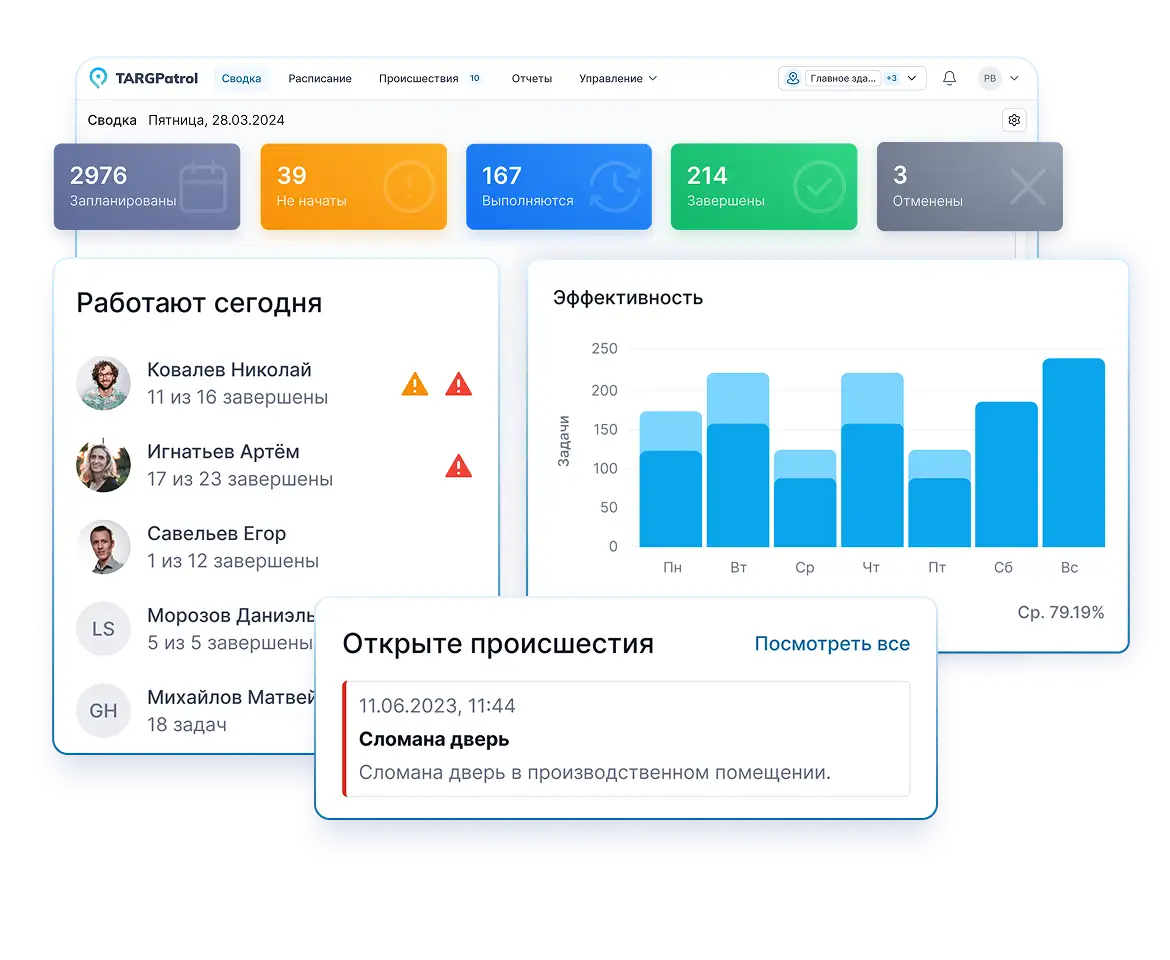Viewport: 1170px width, 960px height.
Task: Click the clock icon on Выполняются card
Action: pos(615,186)
